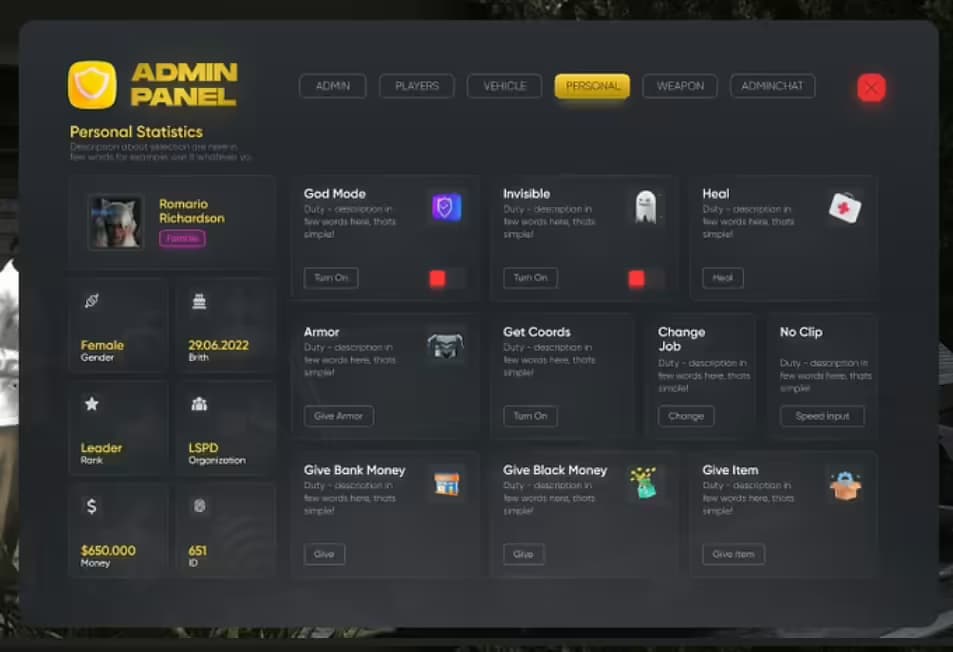Click the Give Armor button
The width and height of the screenshot is (953, 652).
339,416
